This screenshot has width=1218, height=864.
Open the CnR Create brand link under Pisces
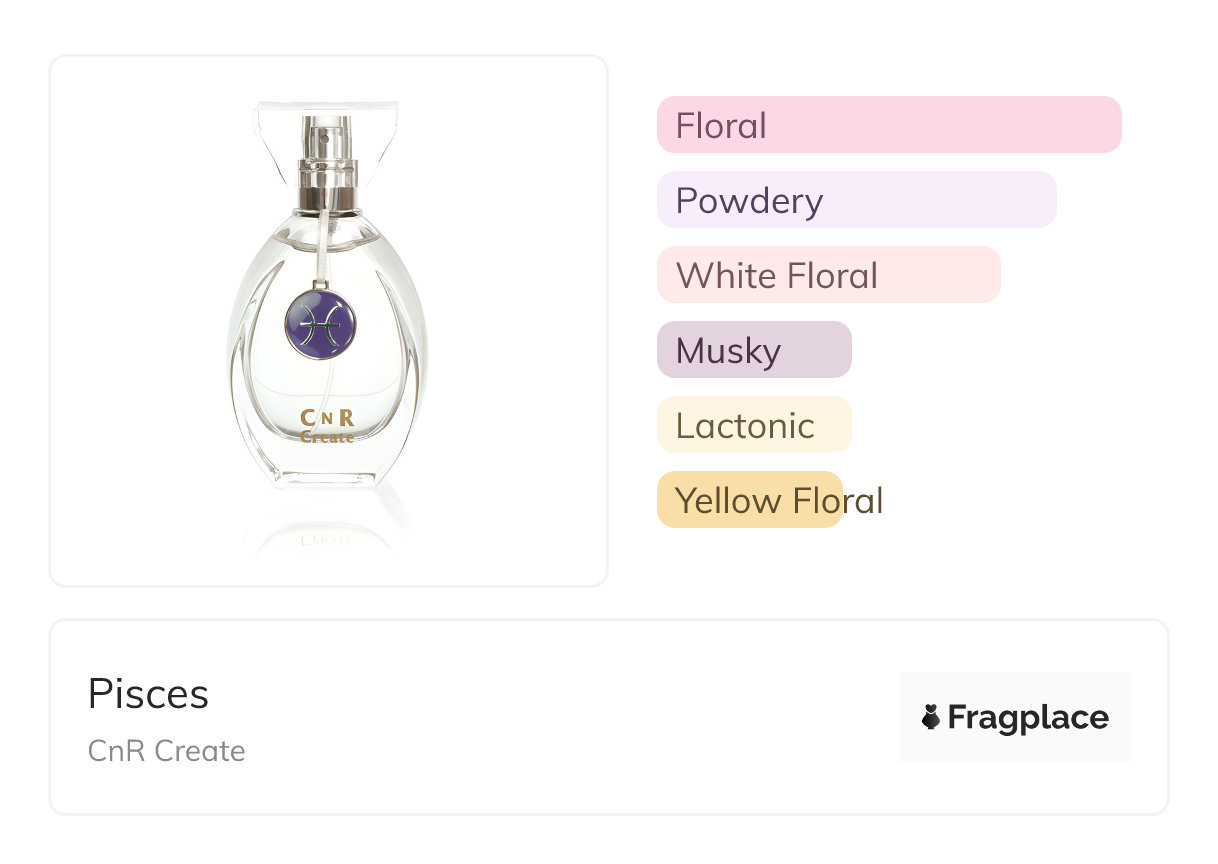pyautogui.click(x=166, y=751)
